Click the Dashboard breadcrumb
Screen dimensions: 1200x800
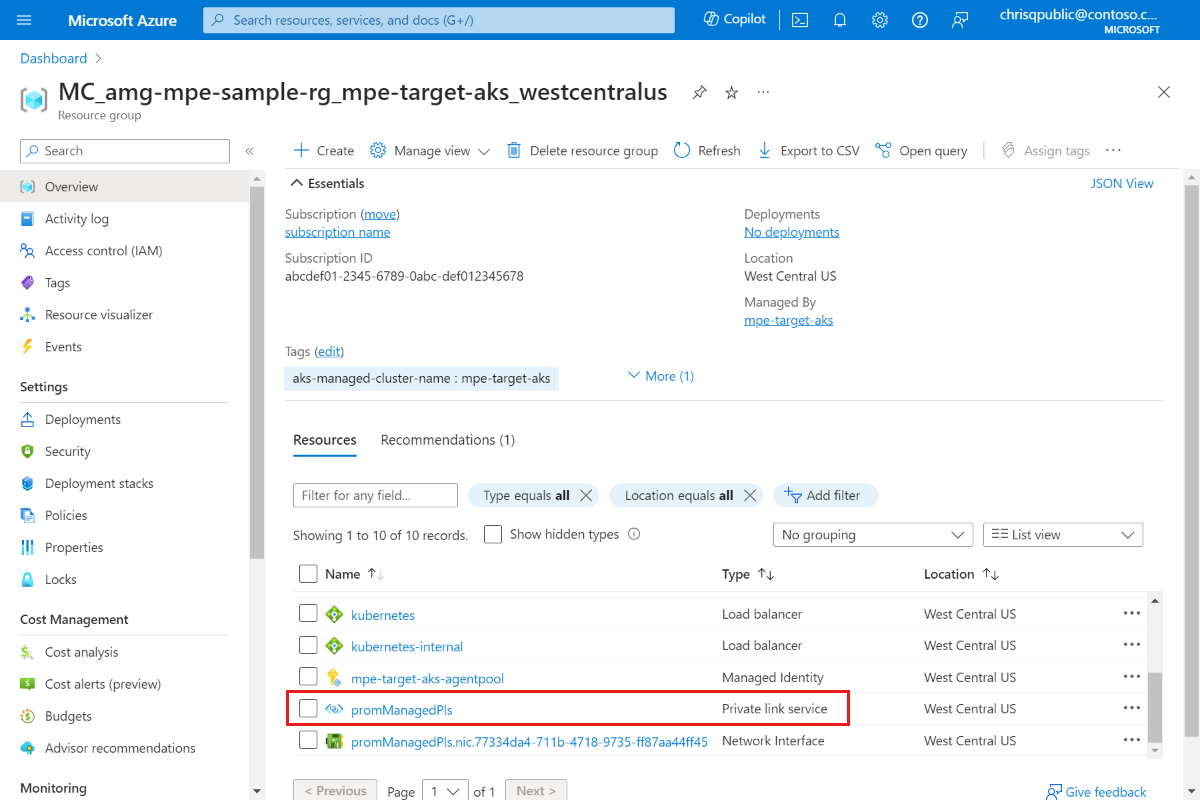click(53, 59)
